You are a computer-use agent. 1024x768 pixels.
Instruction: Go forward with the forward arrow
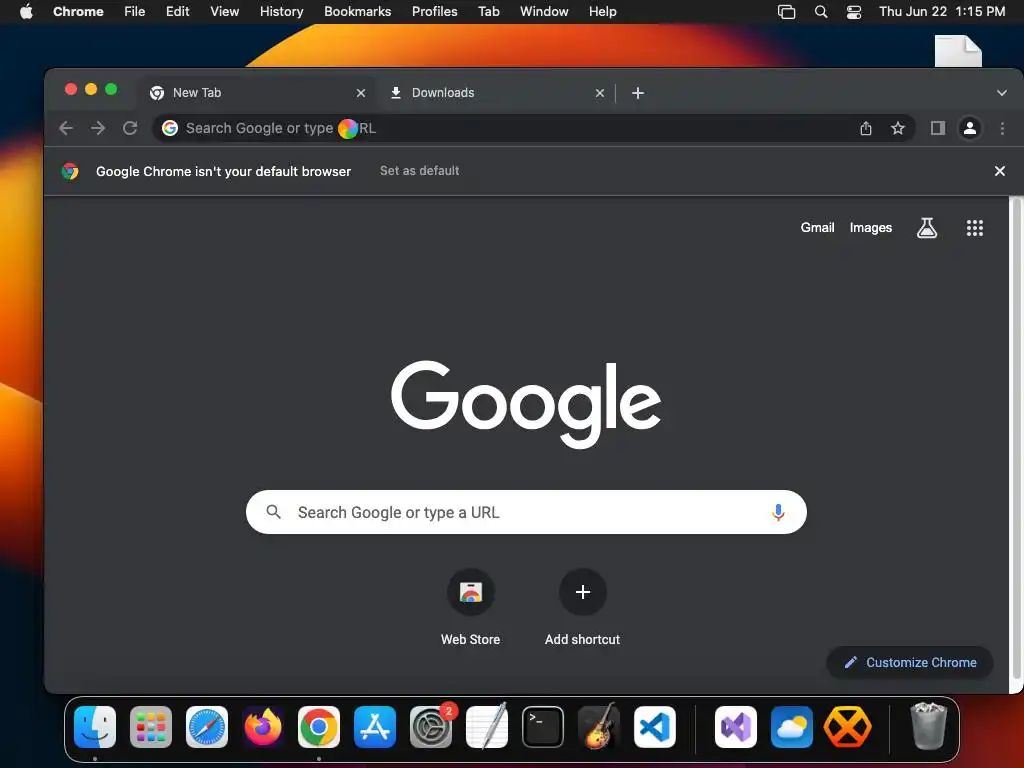pyautogui.click(x=98, y=128)
